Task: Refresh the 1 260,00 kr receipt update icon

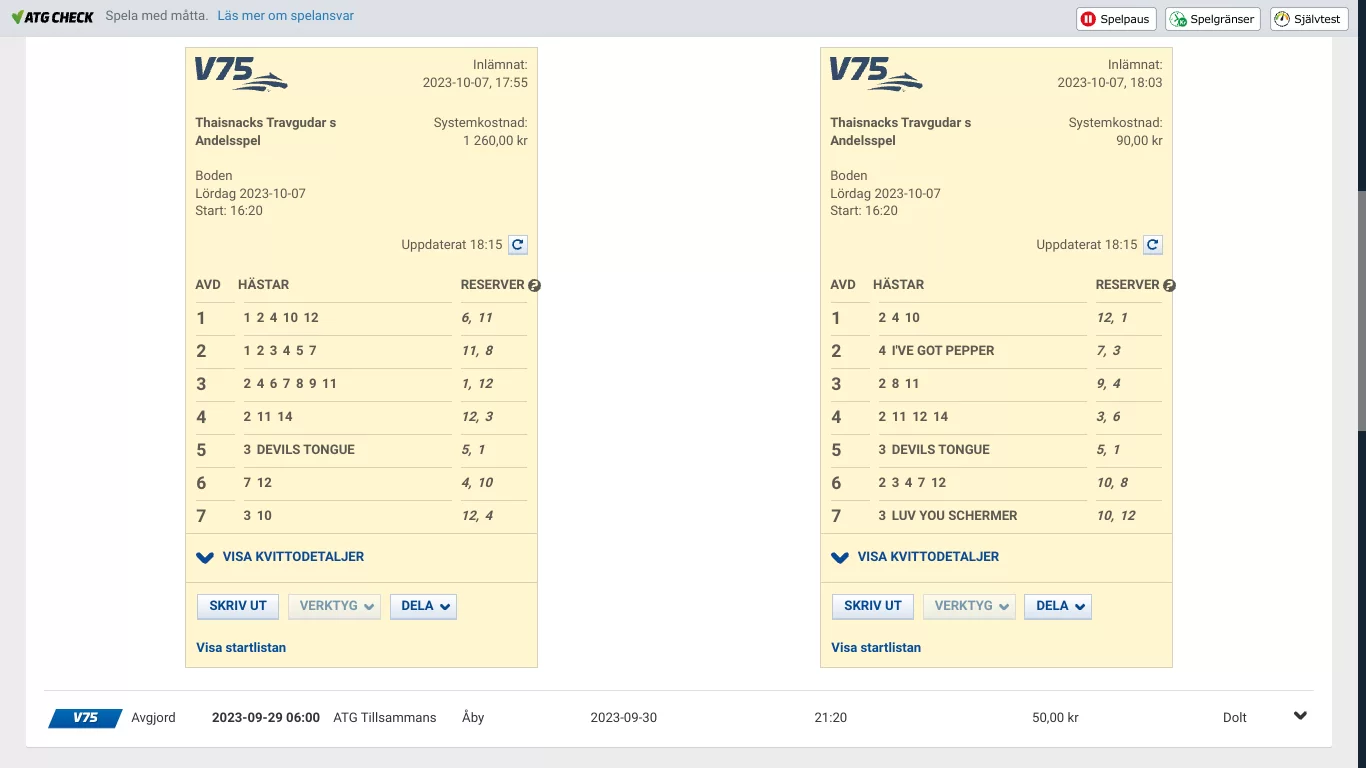Action: tap(518, 245)
